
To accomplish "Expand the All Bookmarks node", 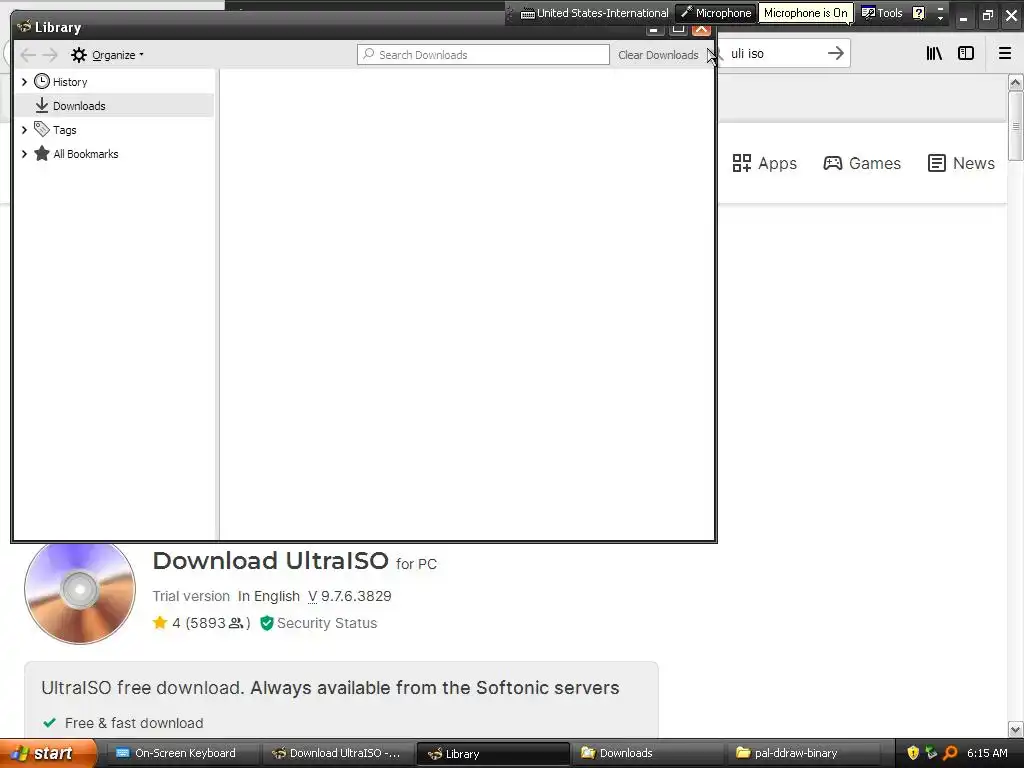I will point(24,154).
